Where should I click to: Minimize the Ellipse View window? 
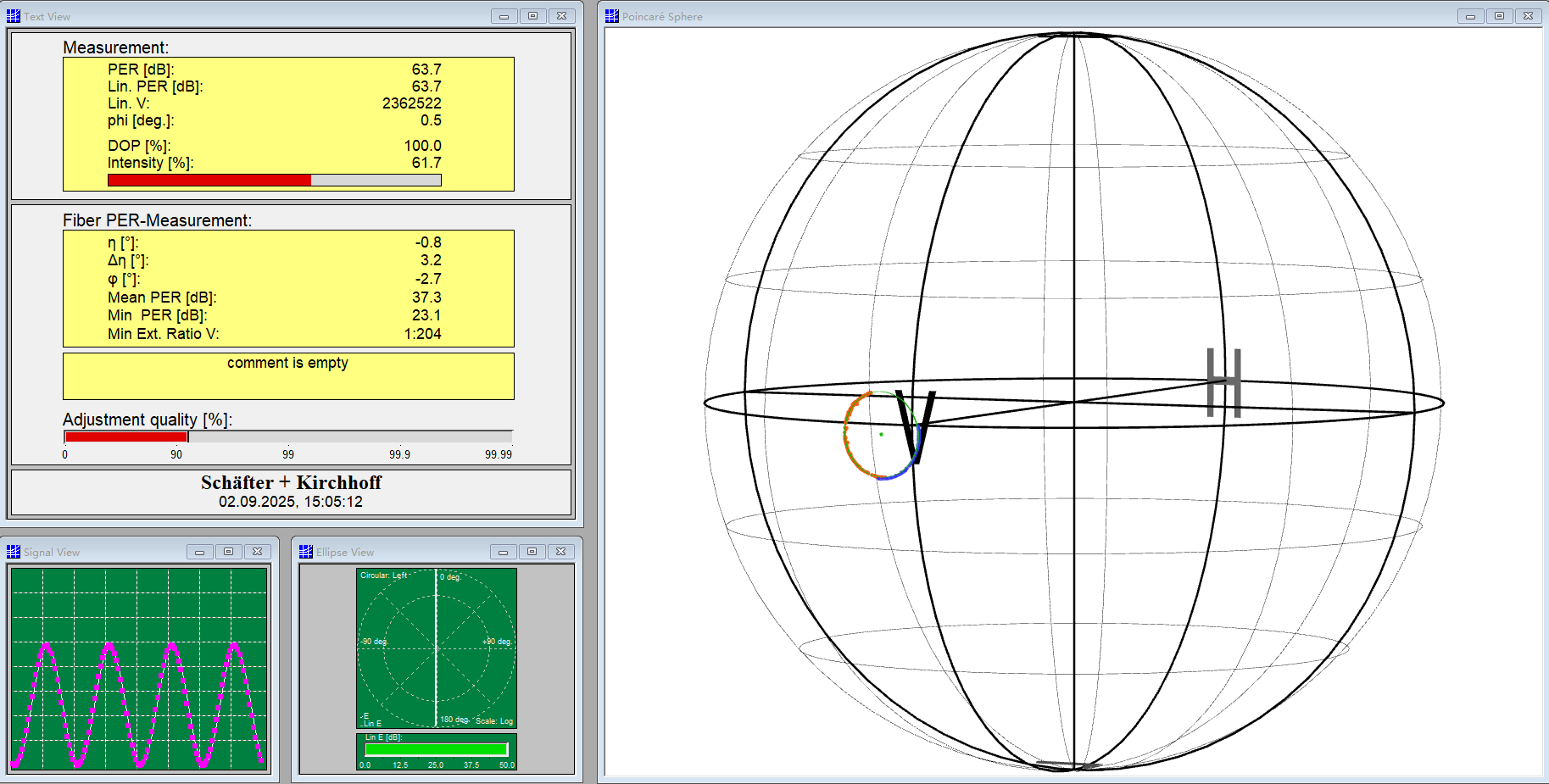503,552
